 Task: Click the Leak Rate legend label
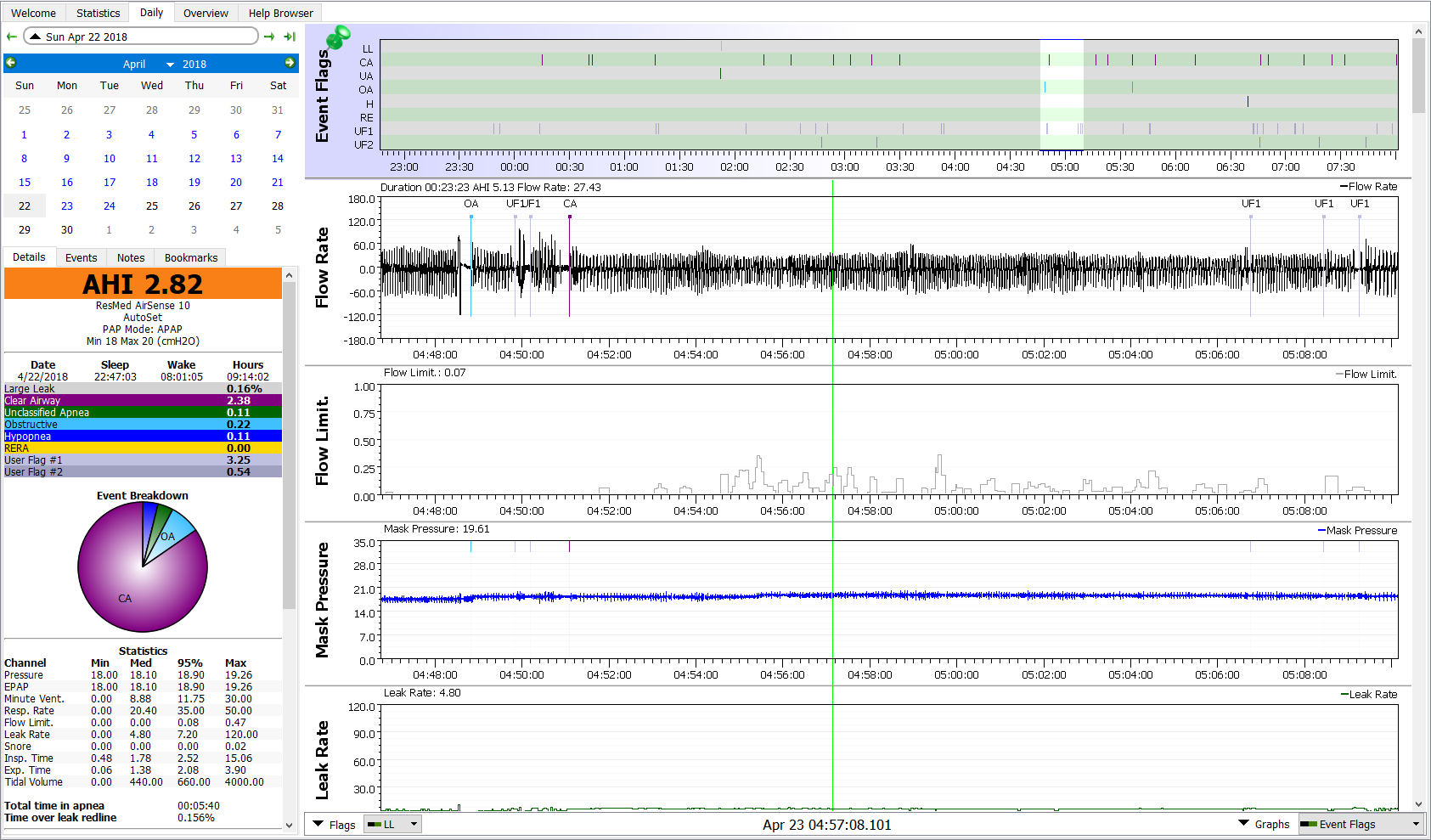[1369, 694]
